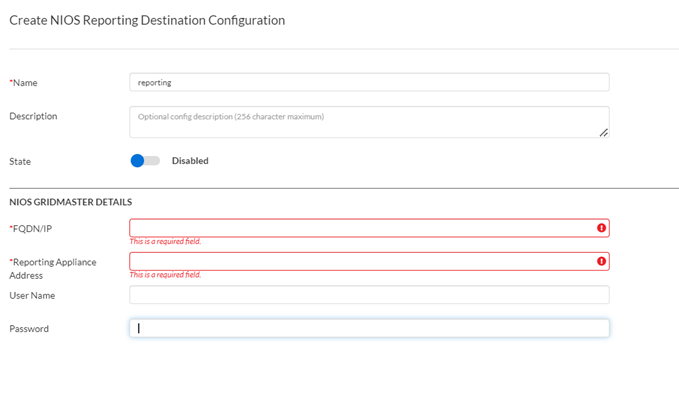The width and height of the screenshot is (679, 400).
Task: Select the Reporting Appliance Address field
Action: tap(369, 261)
